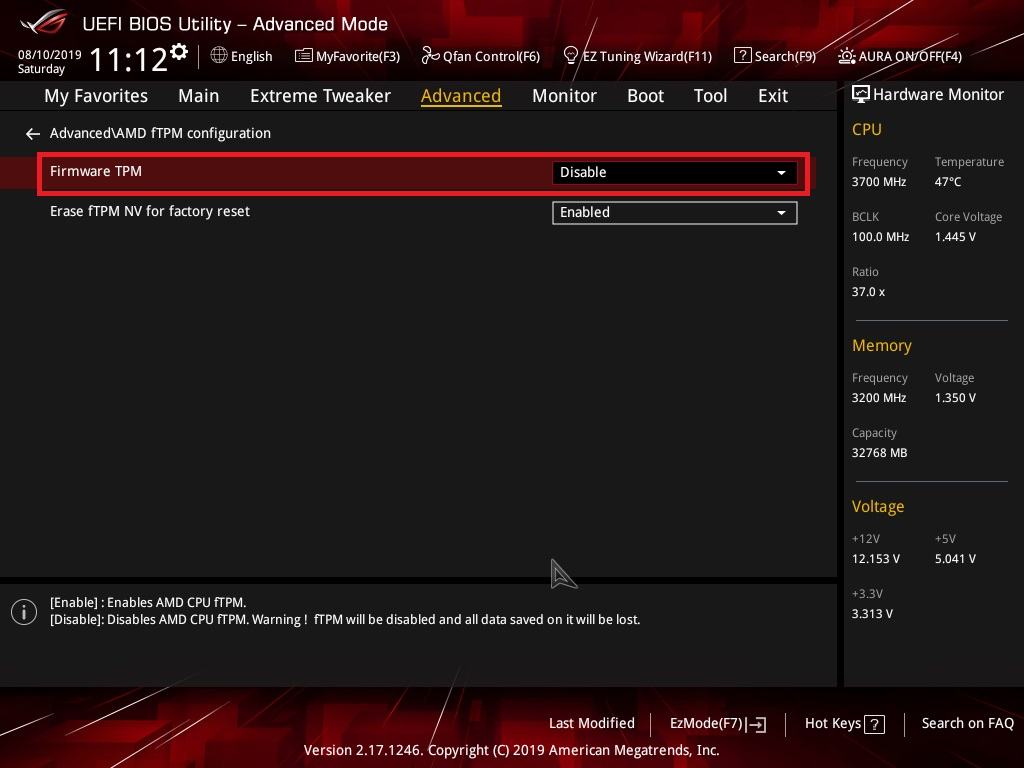The image size is (1024, 768).
Task: Click Qfan Control(F6) label
Action: [491, 56]
